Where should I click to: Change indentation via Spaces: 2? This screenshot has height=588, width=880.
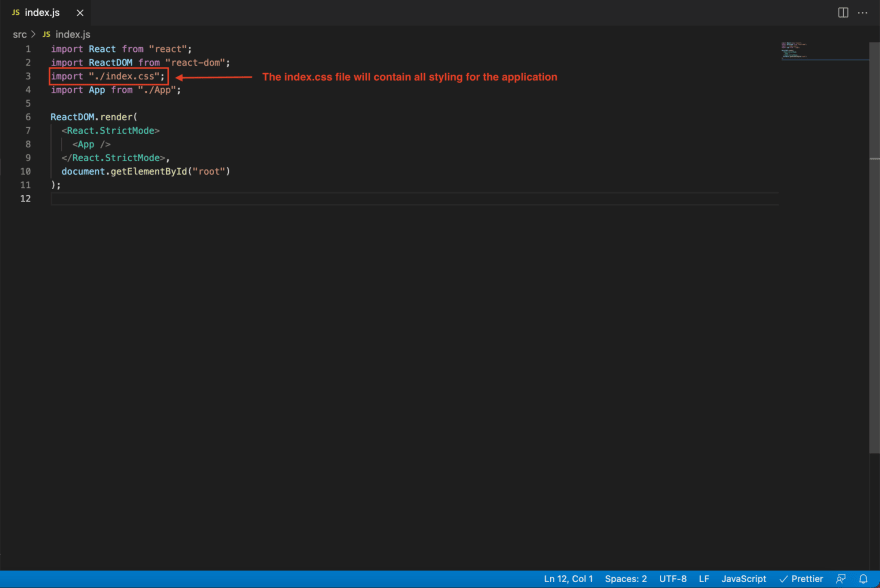[626, 578]
